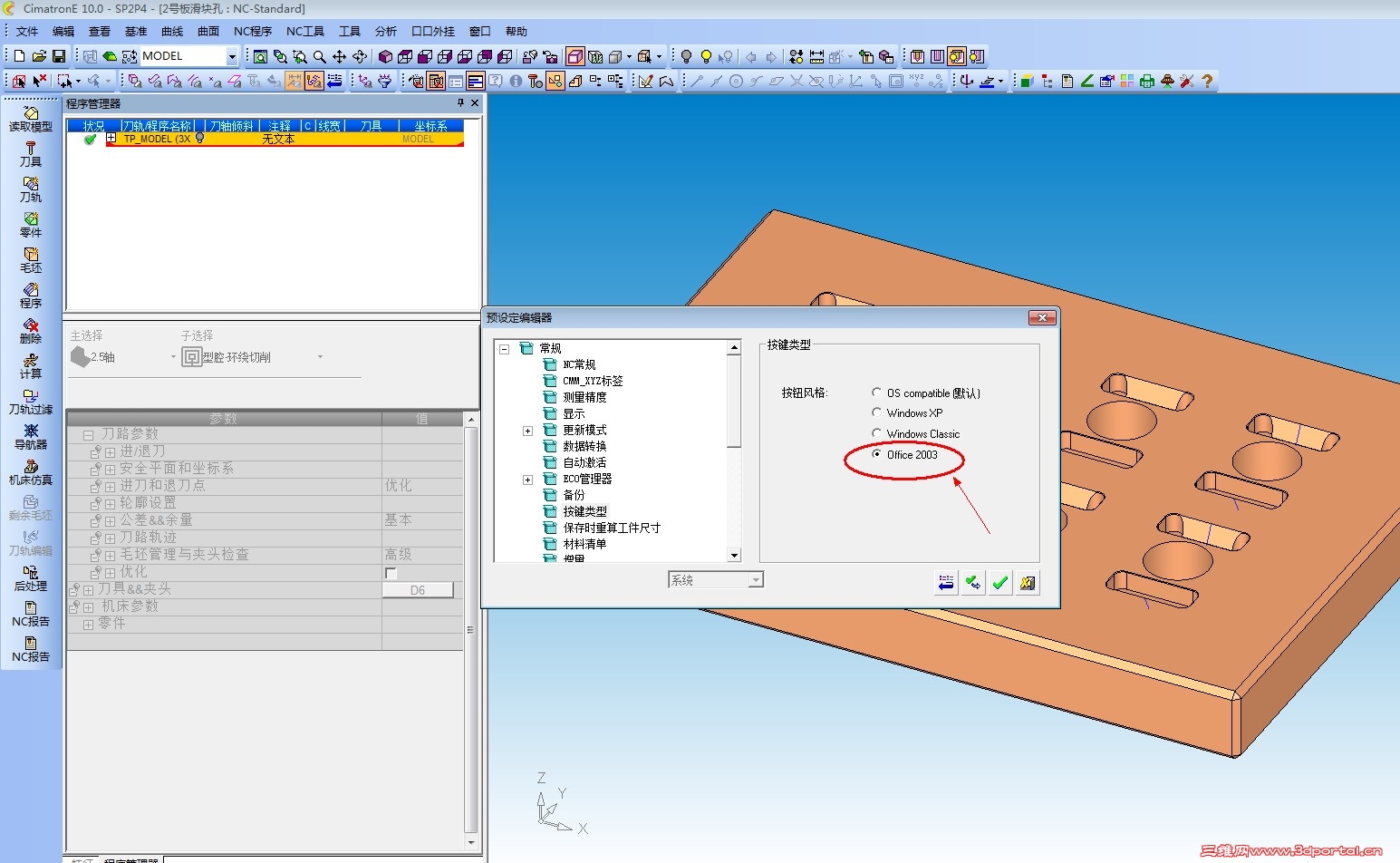Click the preferences tree scrollbar down arrow
The height and width of the screenshot is (863, 1400).
click(735, 555)
